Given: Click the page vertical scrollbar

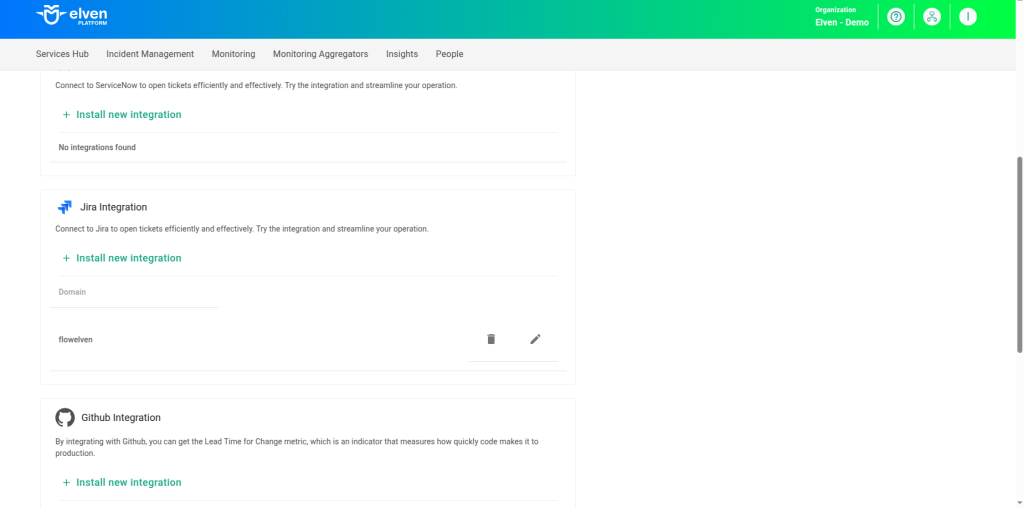Looking at the screenshot, I should click(1019, 254).
